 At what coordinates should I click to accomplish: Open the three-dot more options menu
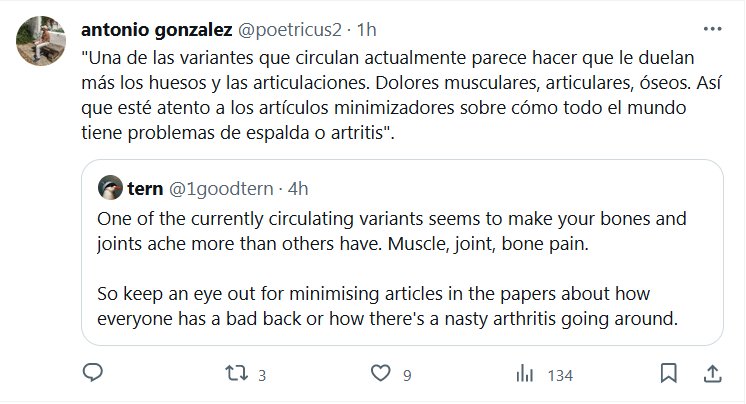[x=709, y=26]
